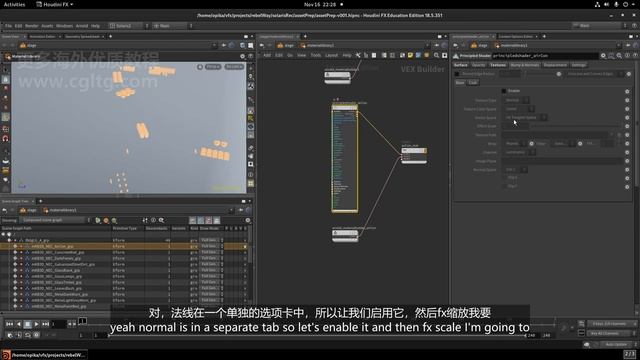The image size is (640, 360).
Task: Open the viewport display options gear
Action: click(x=242, y=56)
